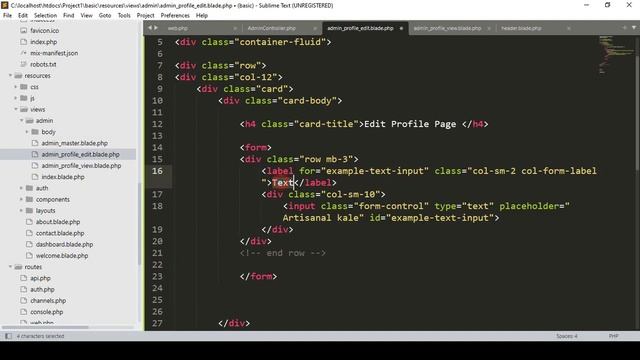Screen dimensions: 640x360
Task: Open the tab list dropdown arrow
Action: click(634, 28)
